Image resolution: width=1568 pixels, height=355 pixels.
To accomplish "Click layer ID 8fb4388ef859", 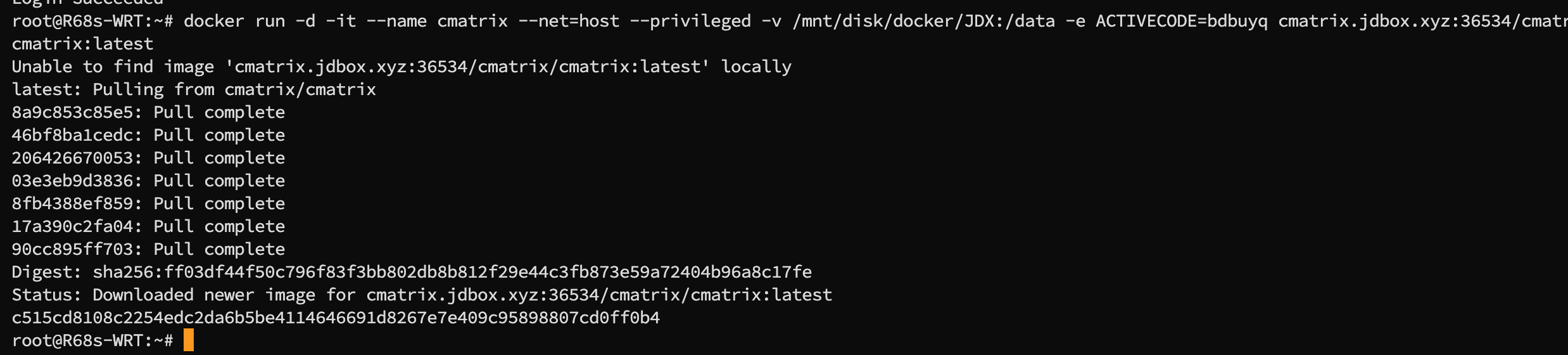I will 72,203.
